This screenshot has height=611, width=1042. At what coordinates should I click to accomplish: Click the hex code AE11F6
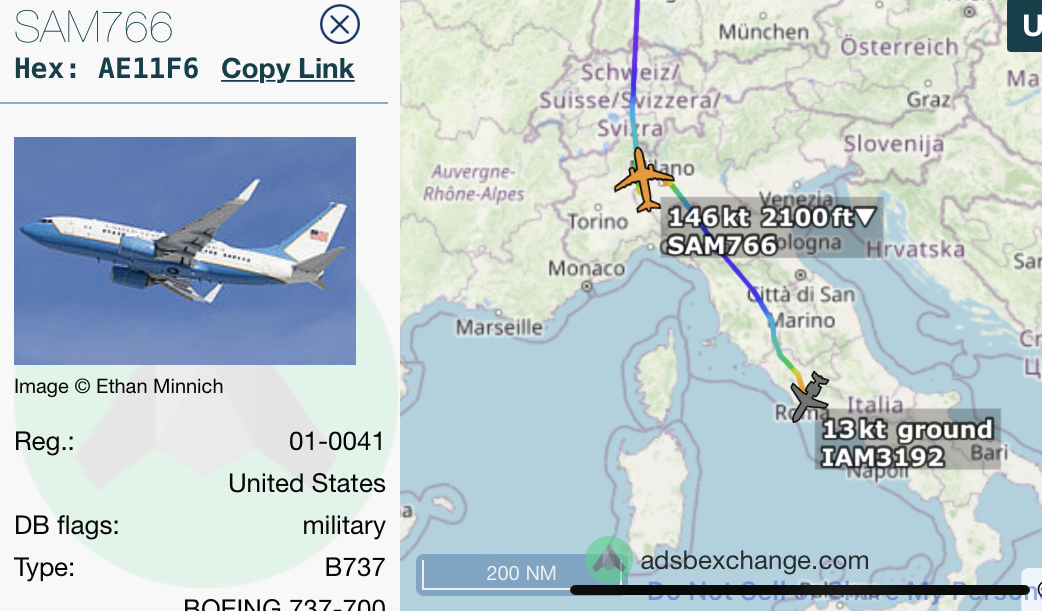[x=148, y=68]
